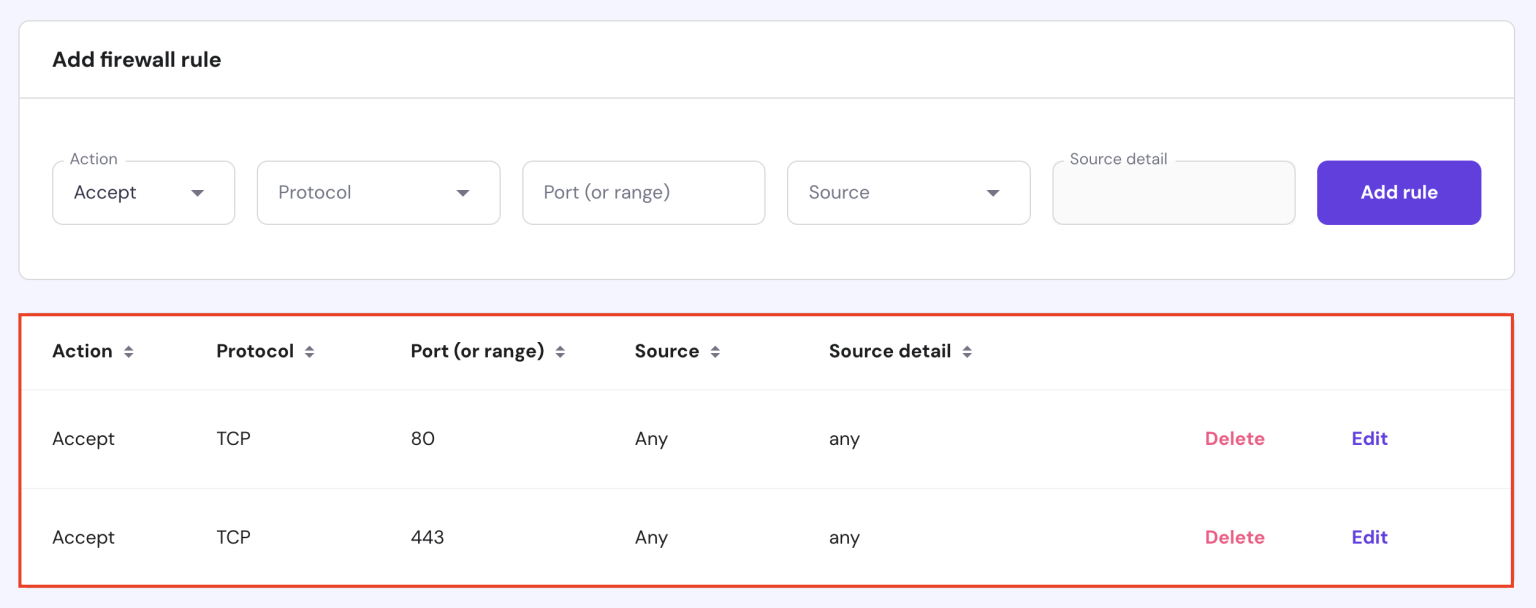Click the Port (or range) sort icon

click(559, 351)
